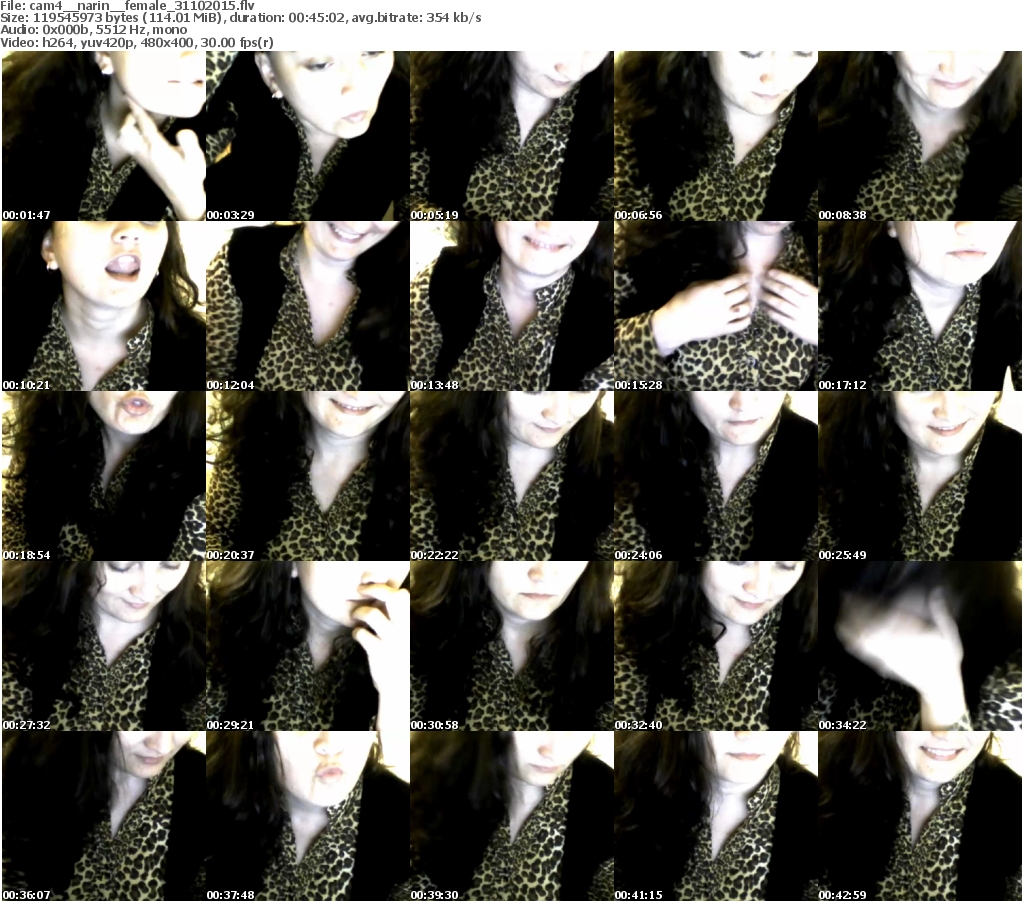The image size is (1024, 901).
Task: Click the Size and duration info line
Action: pos(241,18)
